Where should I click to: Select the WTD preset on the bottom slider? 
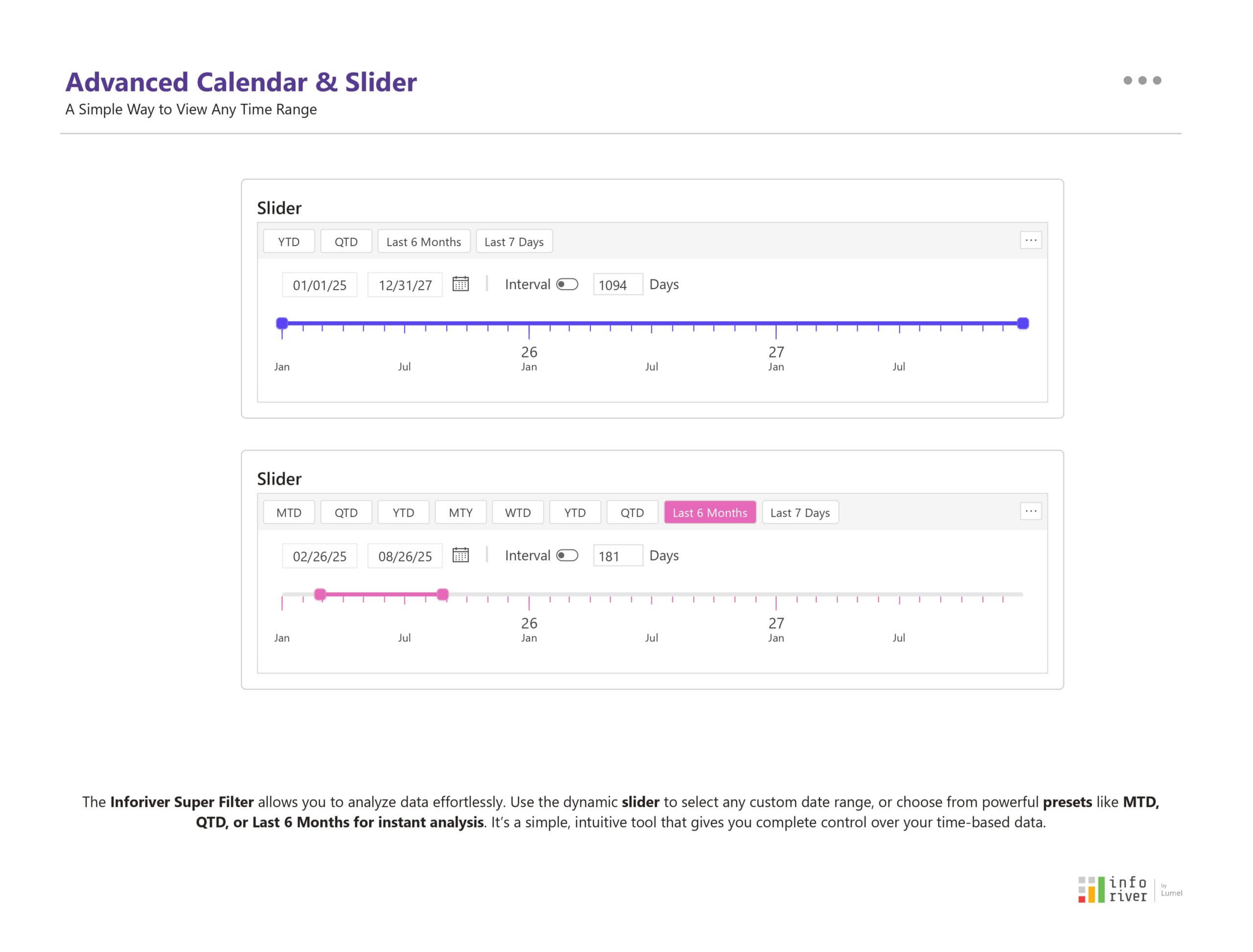click(x=517, y=512)
